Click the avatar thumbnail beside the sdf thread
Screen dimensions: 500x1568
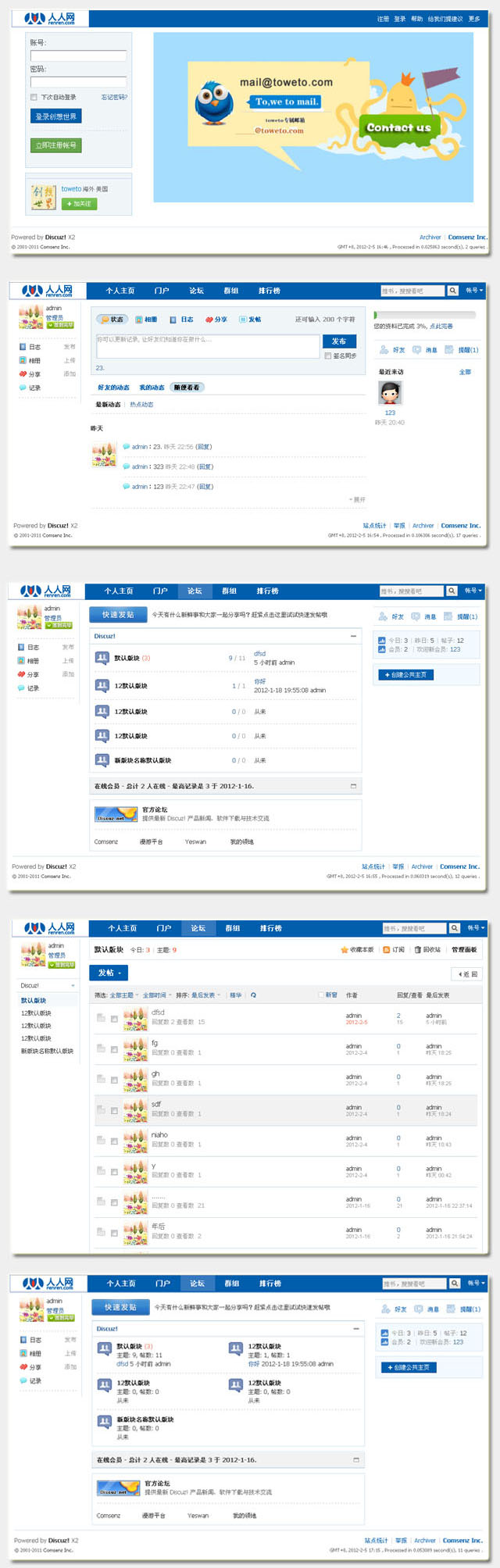(x=135, y=1110)
